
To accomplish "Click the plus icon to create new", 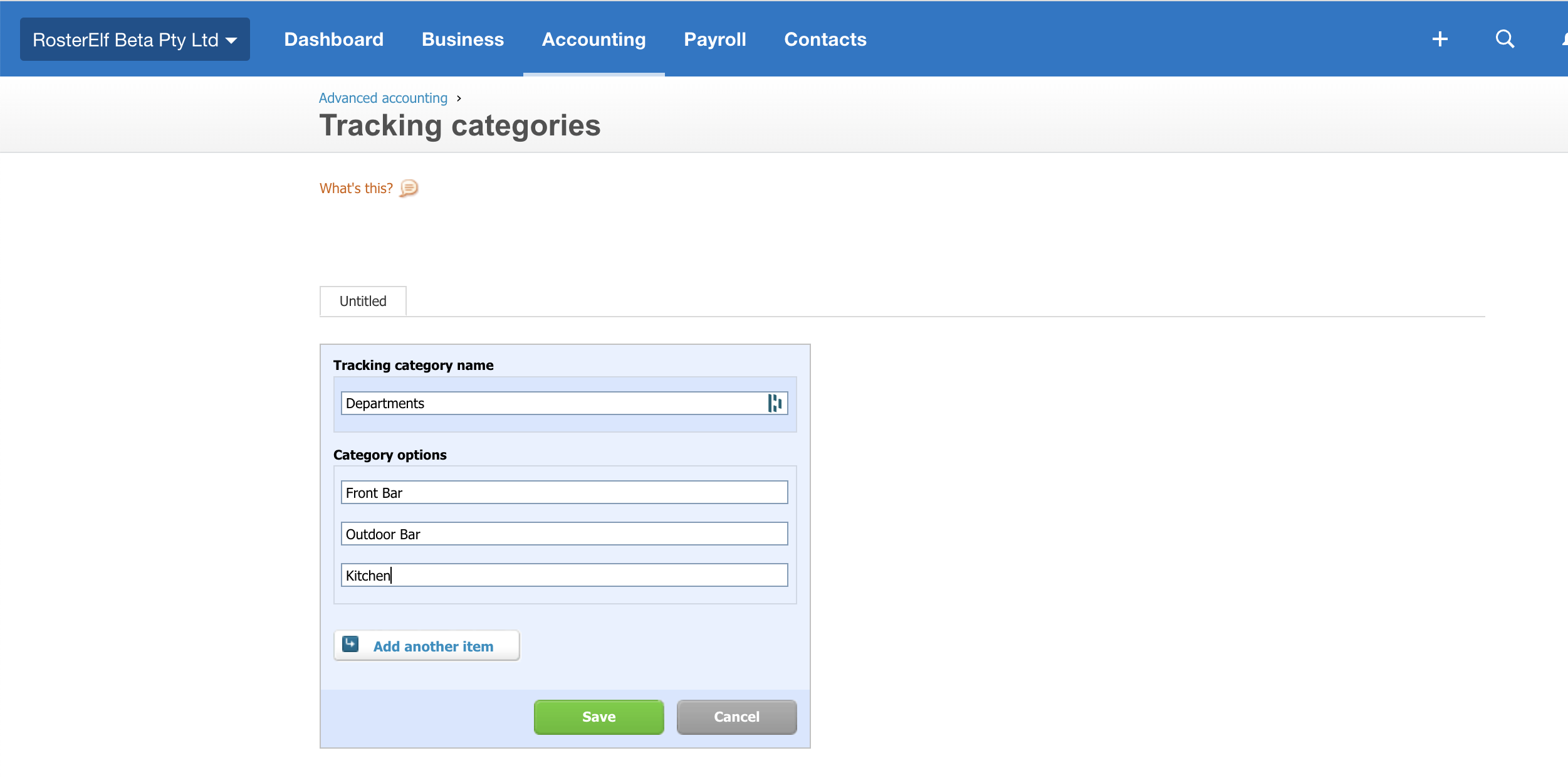I will 1440,39.
